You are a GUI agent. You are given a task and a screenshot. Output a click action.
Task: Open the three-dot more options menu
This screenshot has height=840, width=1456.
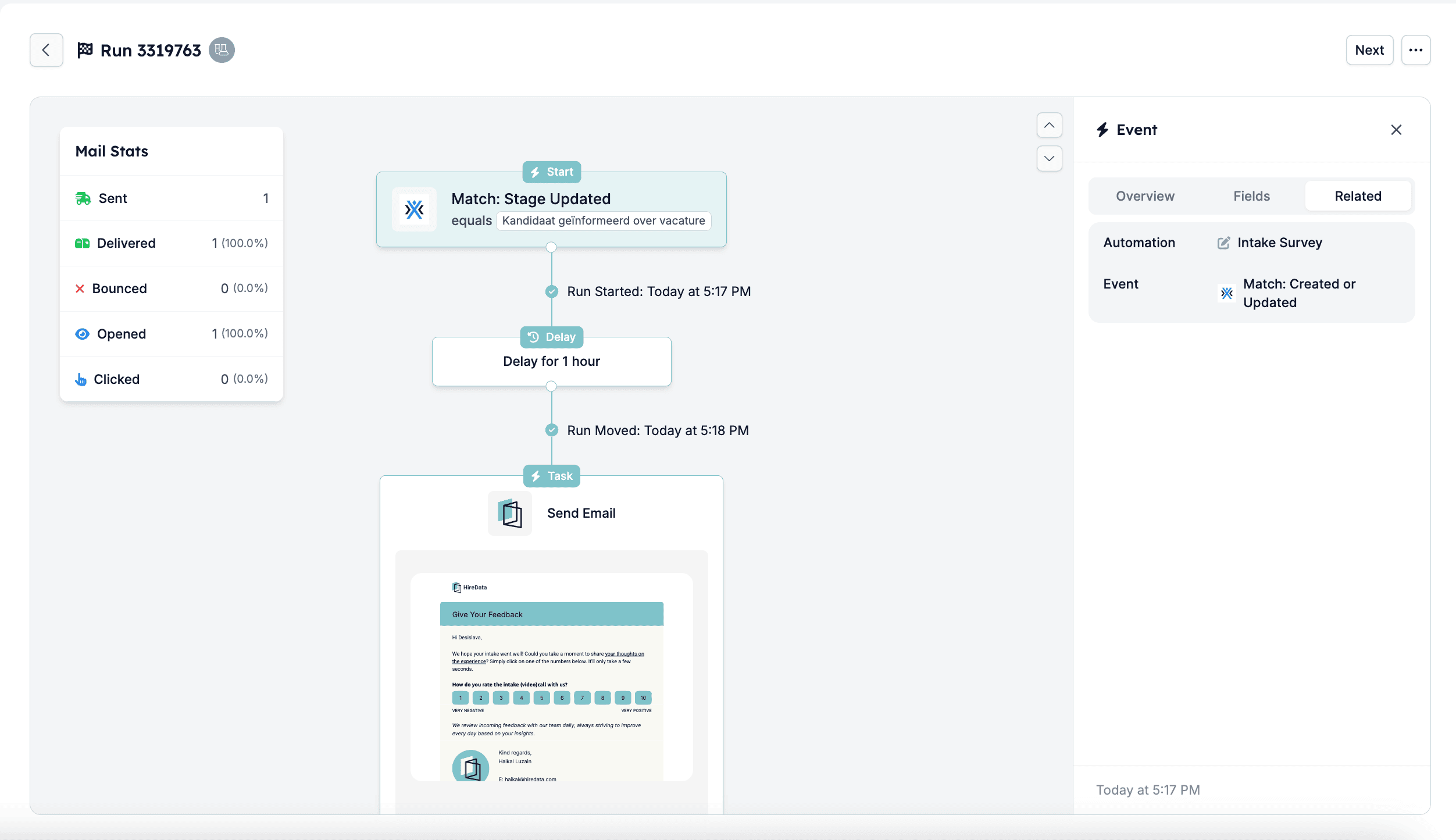1416,50
